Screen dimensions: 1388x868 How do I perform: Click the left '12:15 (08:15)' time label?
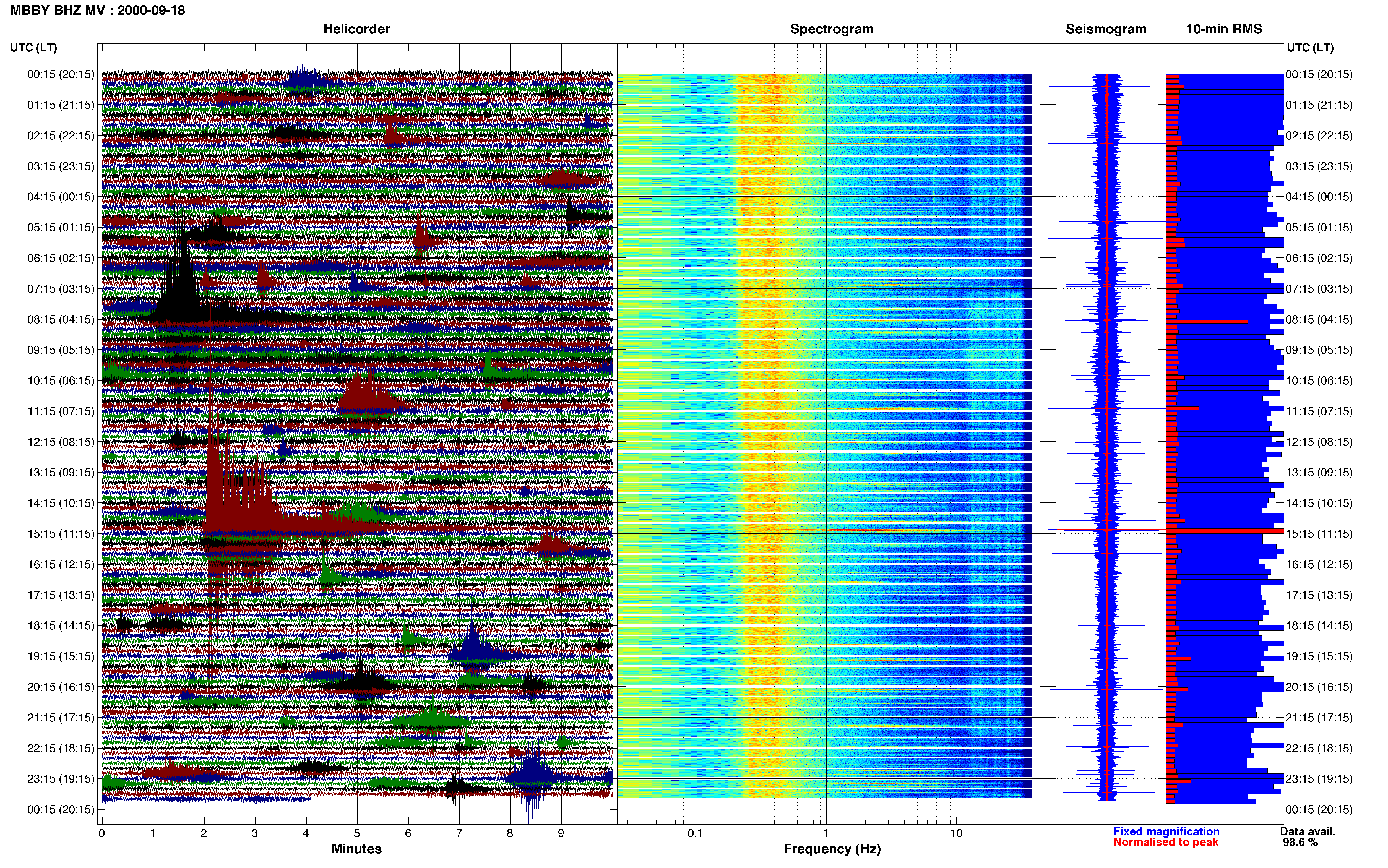coord(61,442)
